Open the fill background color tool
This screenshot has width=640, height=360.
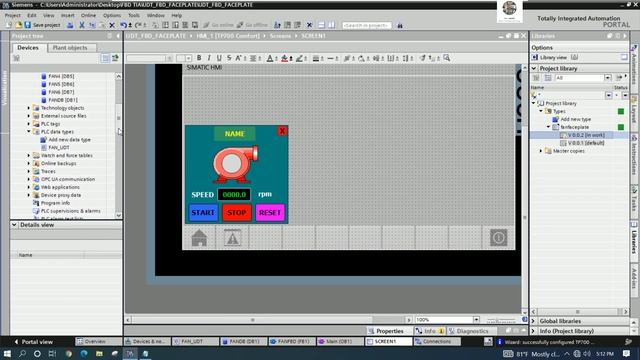(284, 58)
